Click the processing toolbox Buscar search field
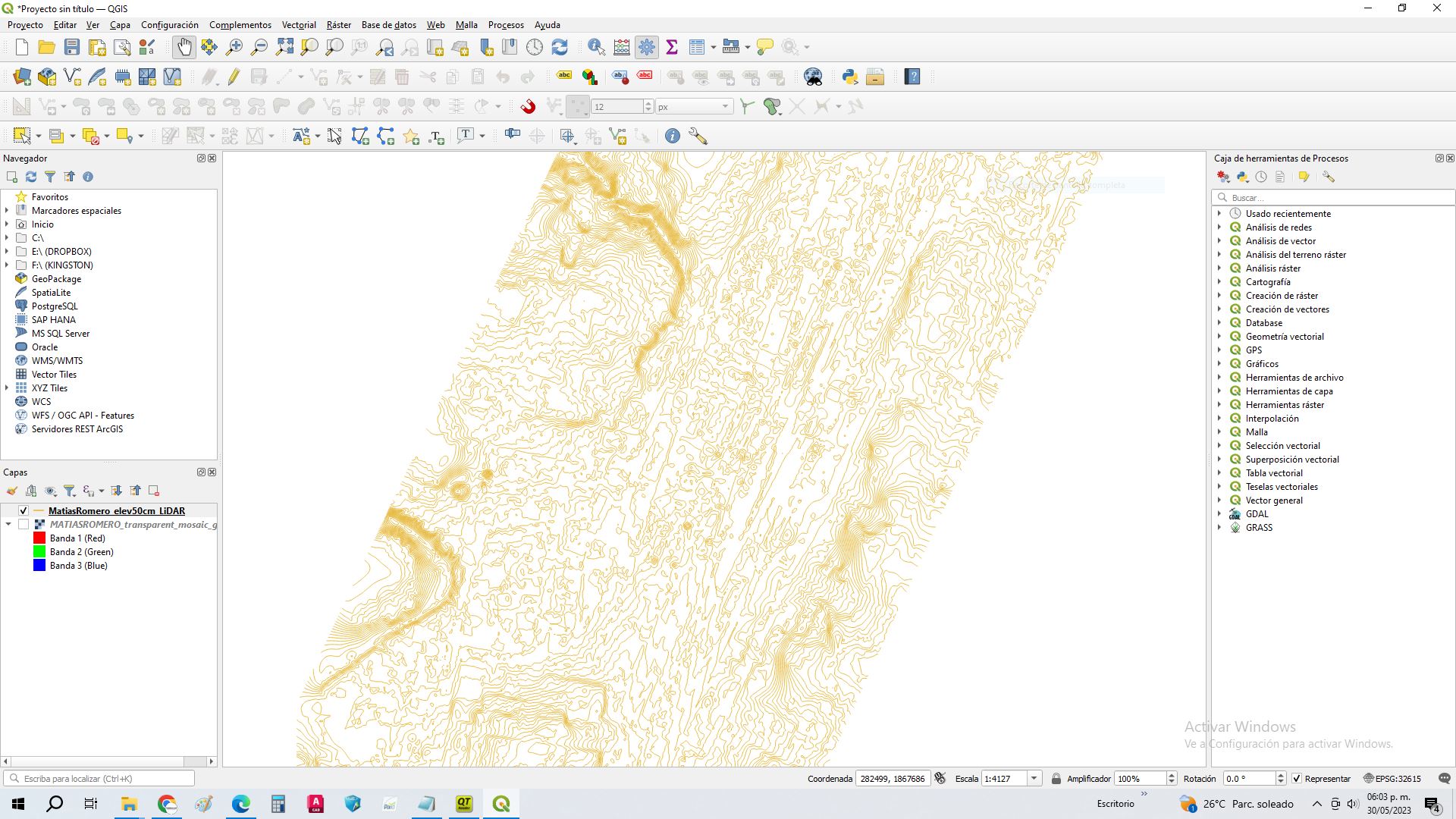Screen dimensions: 1456x819 [x=1335, y=197]
